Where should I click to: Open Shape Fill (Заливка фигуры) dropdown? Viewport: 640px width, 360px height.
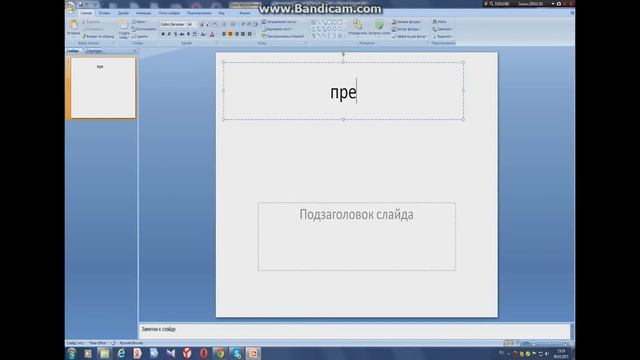click(x=407, y=22)
